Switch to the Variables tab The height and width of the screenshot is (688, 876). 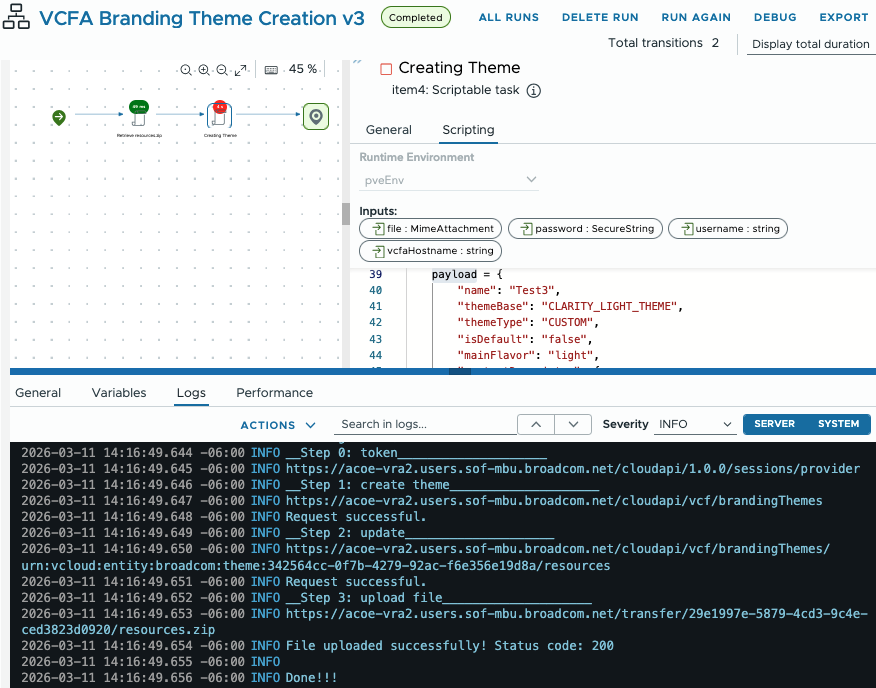119,393
